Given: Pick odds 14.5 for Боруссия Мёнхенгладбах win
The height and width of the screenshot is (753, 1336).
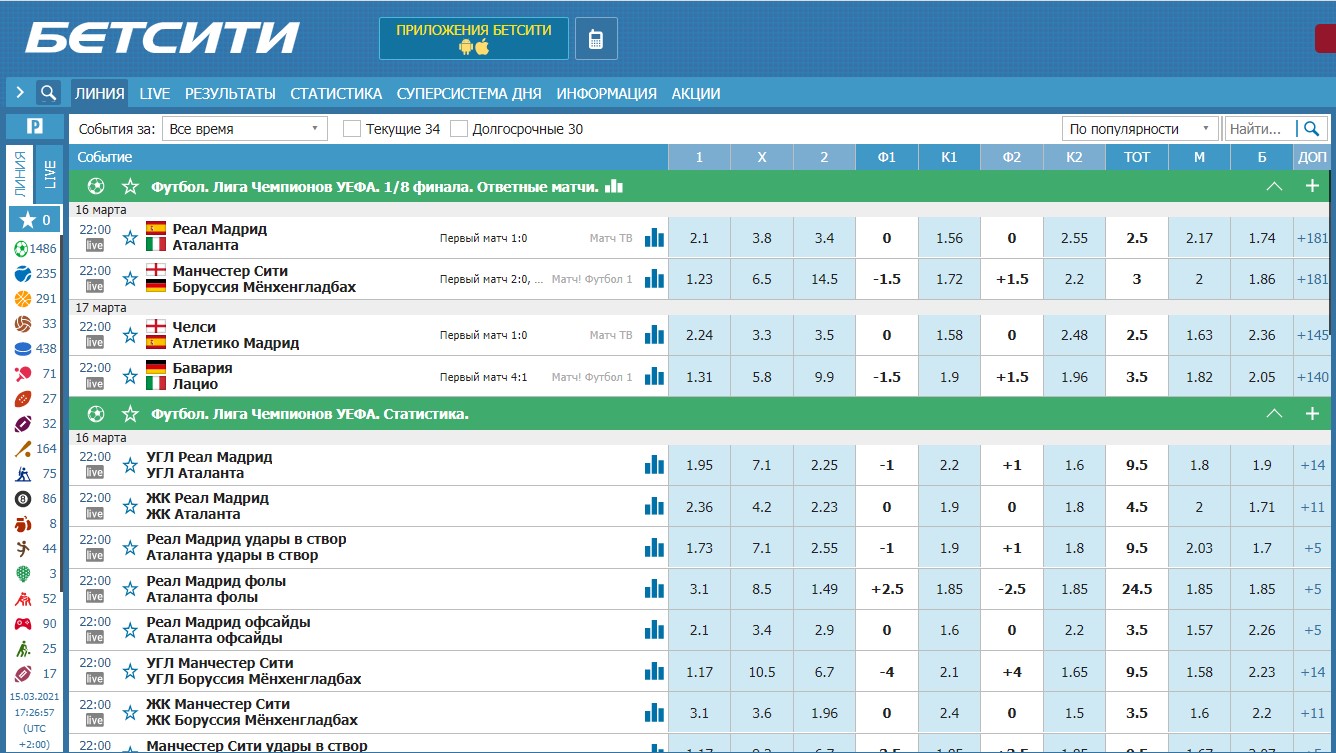Looking at the screenshot, I should tap(825, 279).
